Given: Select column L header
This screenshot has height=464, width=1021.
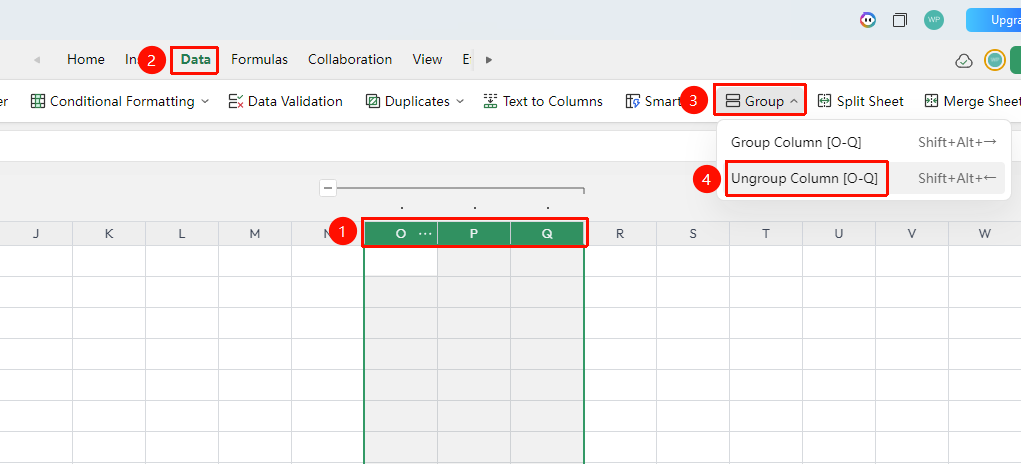Looking at the screenshot, I should [182, 234].
